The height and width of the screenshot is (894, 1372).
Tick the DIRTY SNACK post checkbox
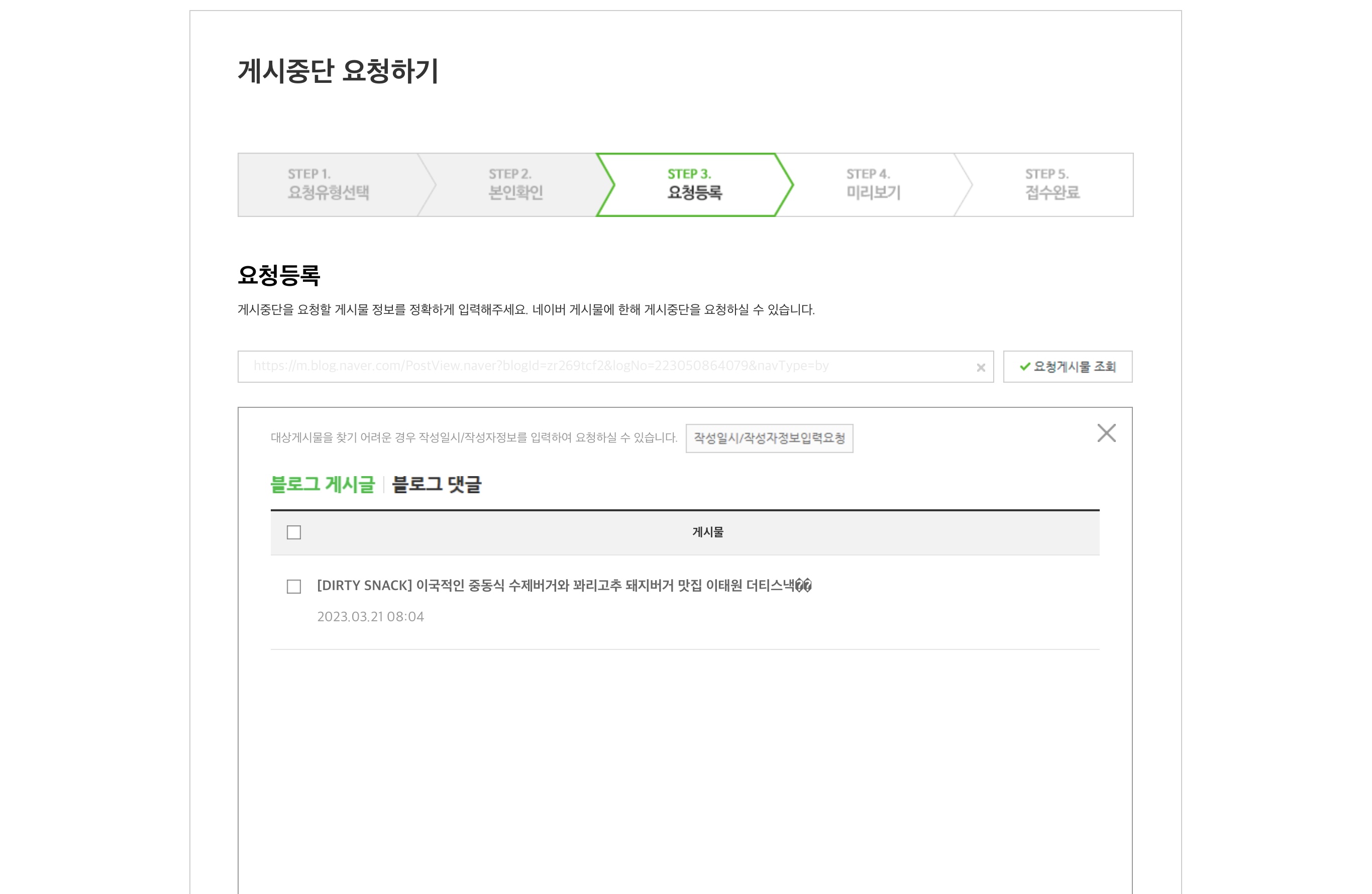point(294,586)
